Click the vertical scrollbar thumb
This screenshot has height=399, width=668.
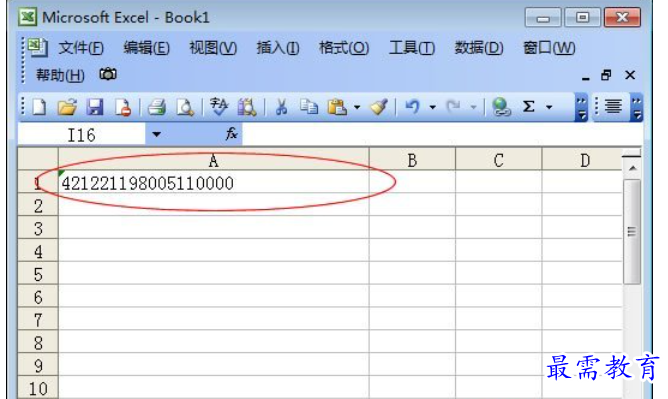pos(632,231)
